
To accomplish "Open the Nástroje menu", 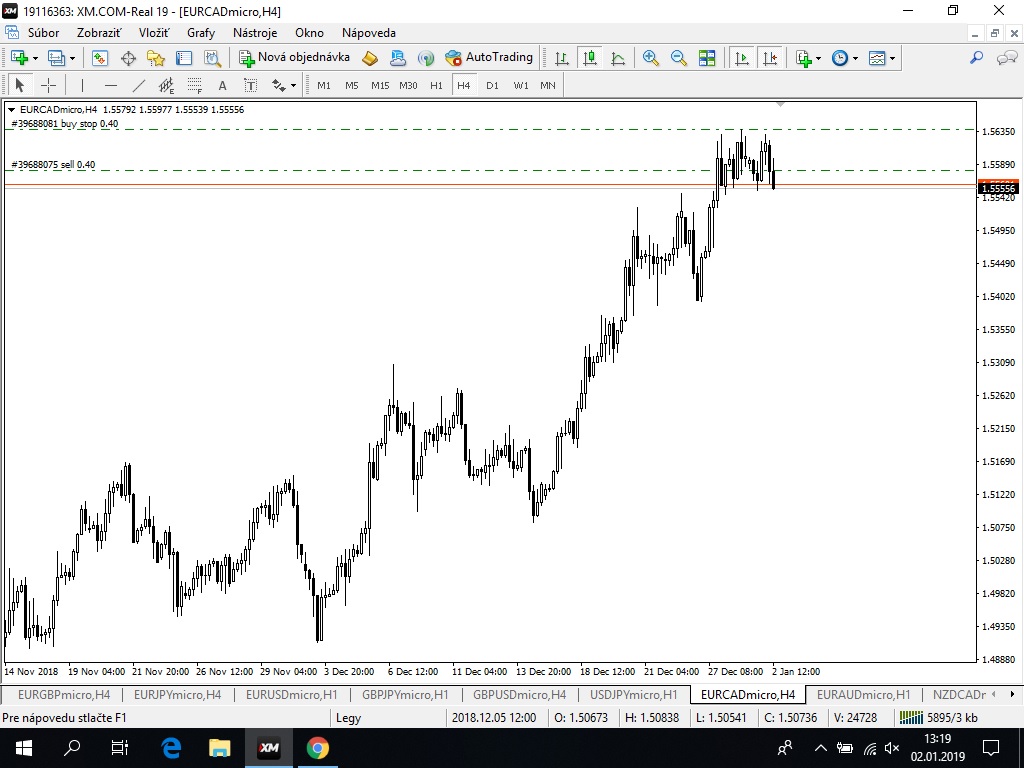I will point(255,33).
